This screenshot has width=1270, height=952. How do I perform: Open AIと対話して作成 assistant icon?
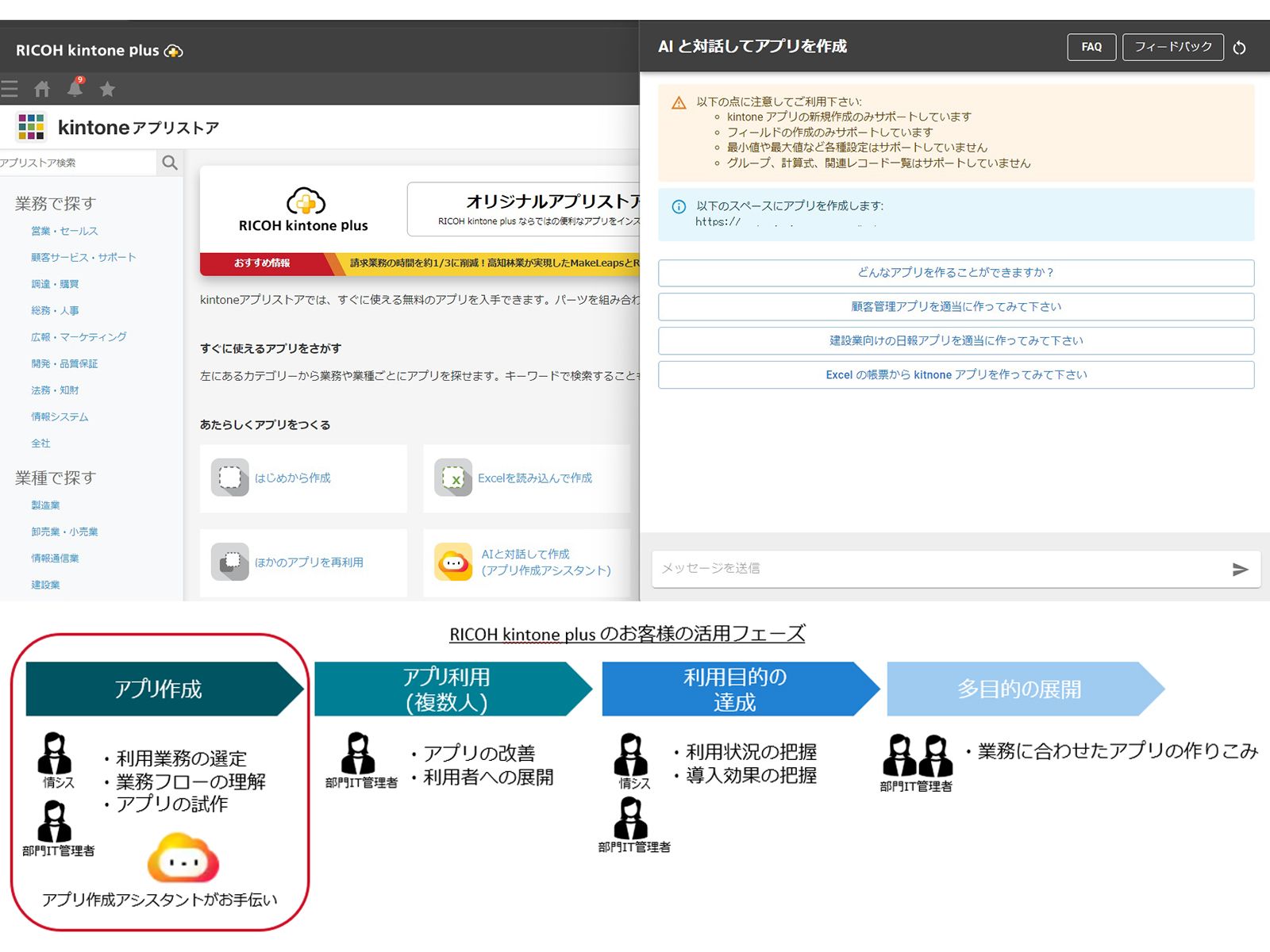(453, 562)
